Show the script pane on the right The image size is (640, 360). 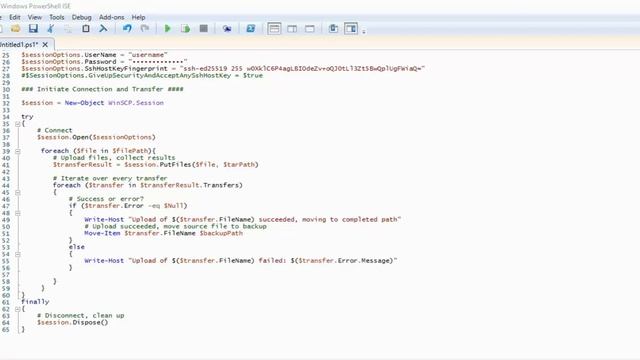pyautogui.click(x=292, y=29)
